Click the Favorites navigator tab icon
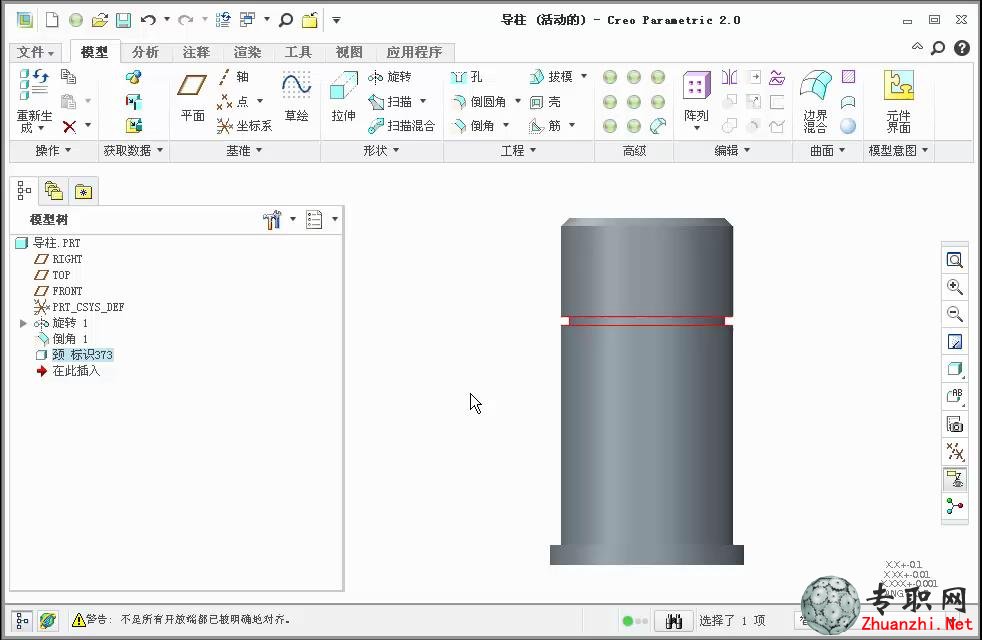This screenshot has height=640, width=982. point(83,192)
